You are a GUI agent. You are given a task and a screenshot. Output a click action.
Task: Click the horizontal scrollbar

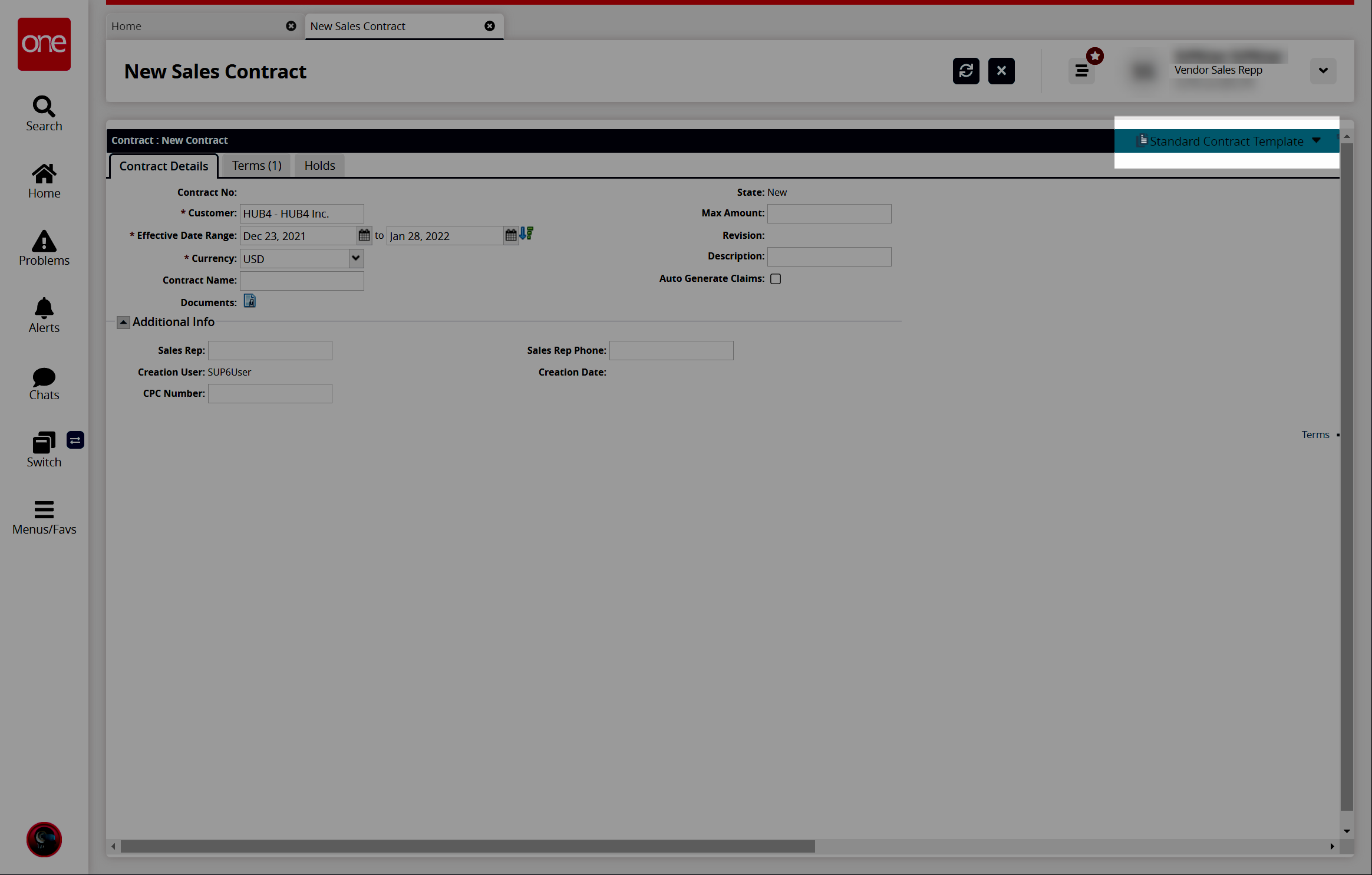tap(467, 846)
